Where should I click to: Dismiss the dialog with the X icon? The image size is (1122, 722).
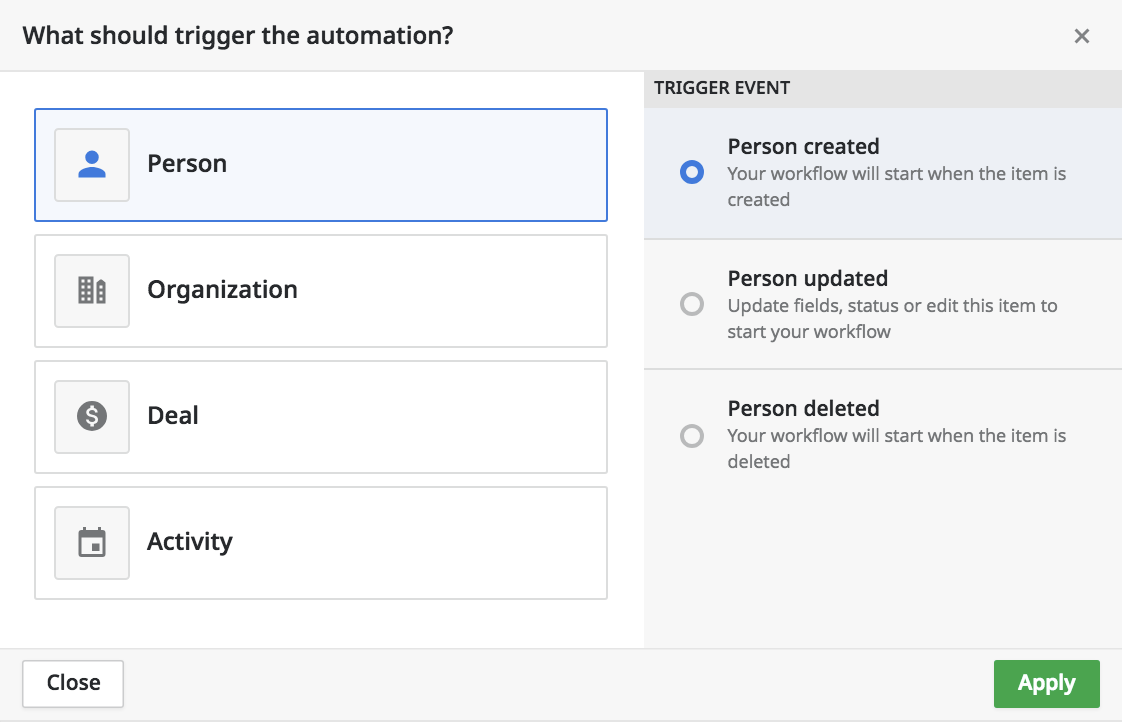1081,36
